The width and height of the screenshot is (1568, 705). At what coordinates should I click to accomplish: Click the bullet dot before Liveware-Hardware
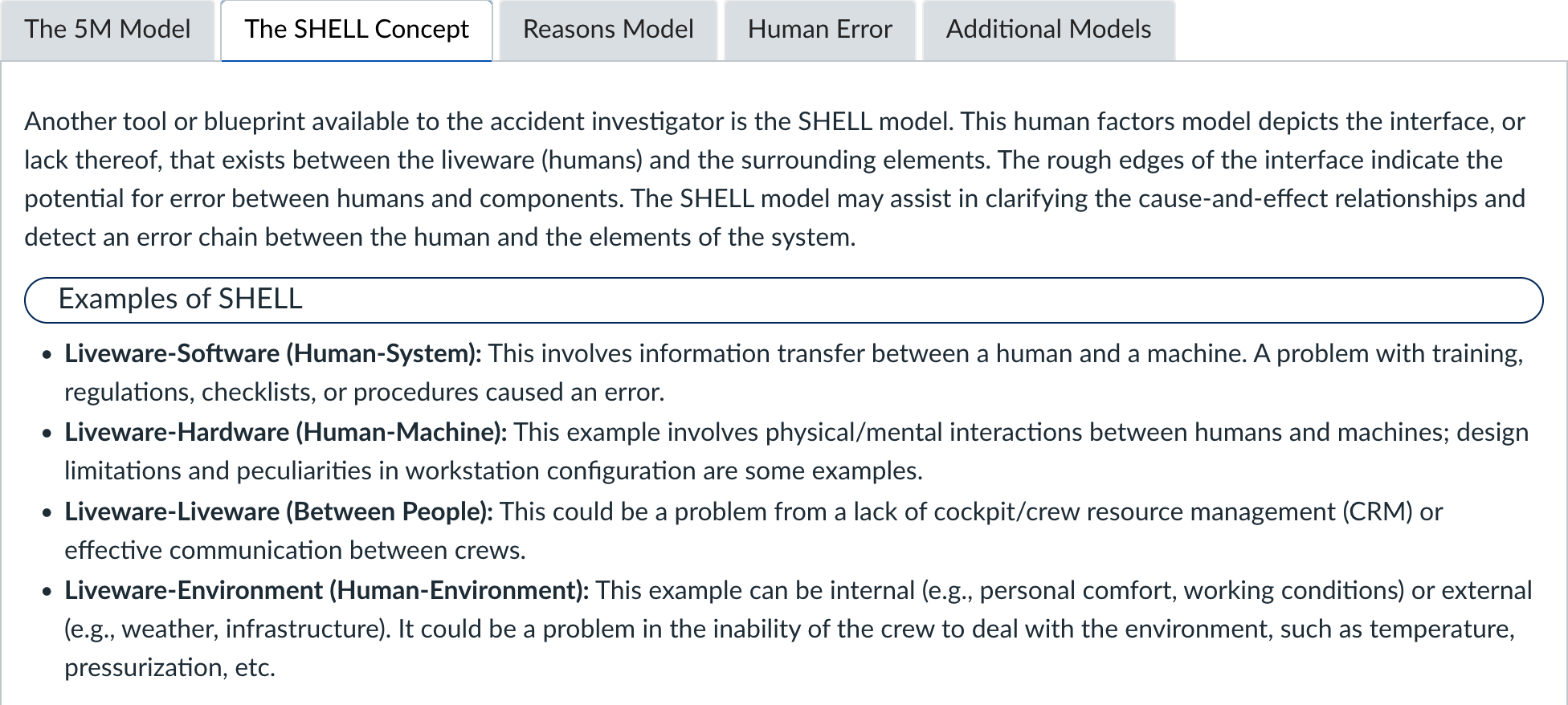[47, 433]
